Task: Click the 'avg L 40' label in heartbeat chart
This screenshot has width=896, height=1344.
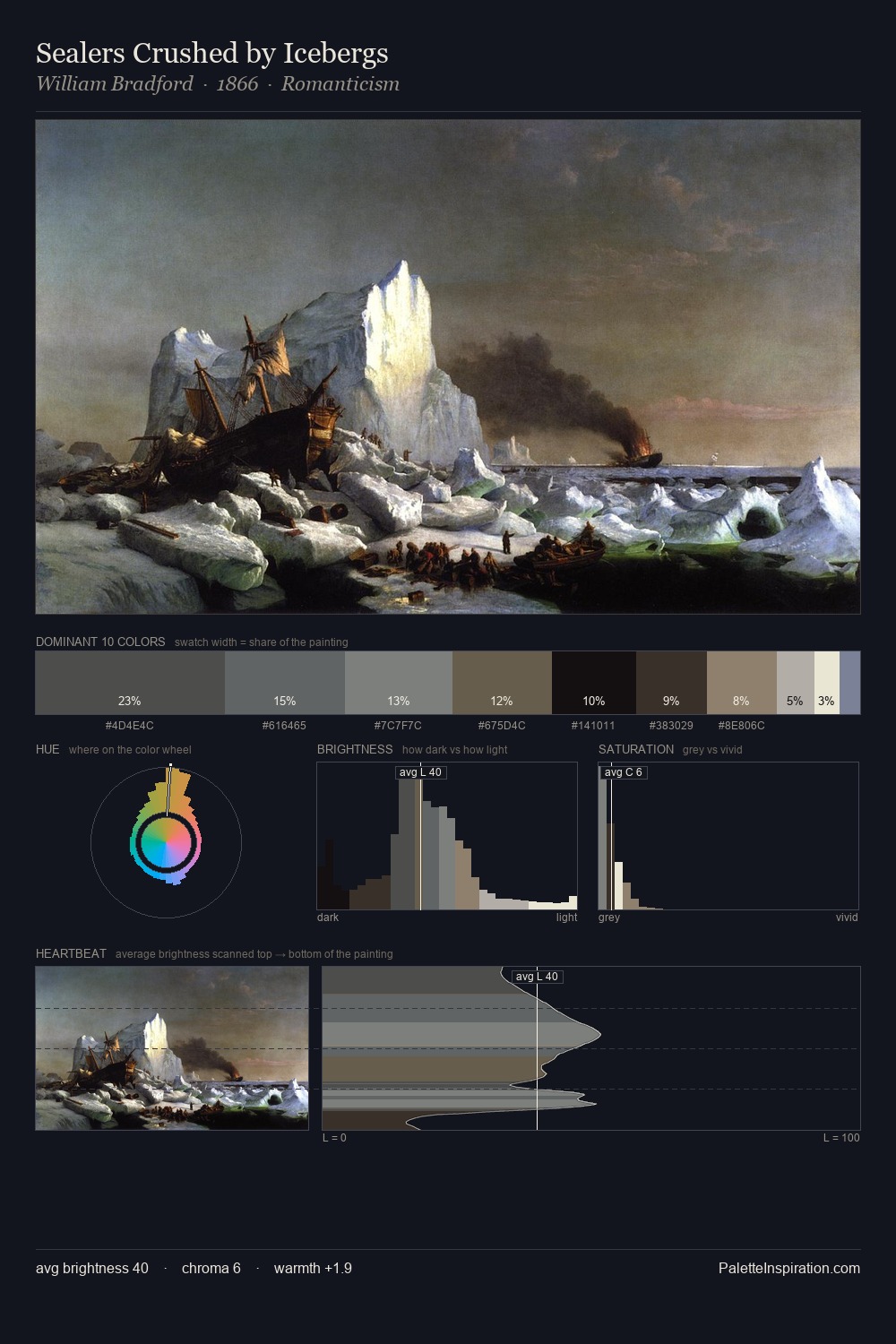Action: coord(537,977)
